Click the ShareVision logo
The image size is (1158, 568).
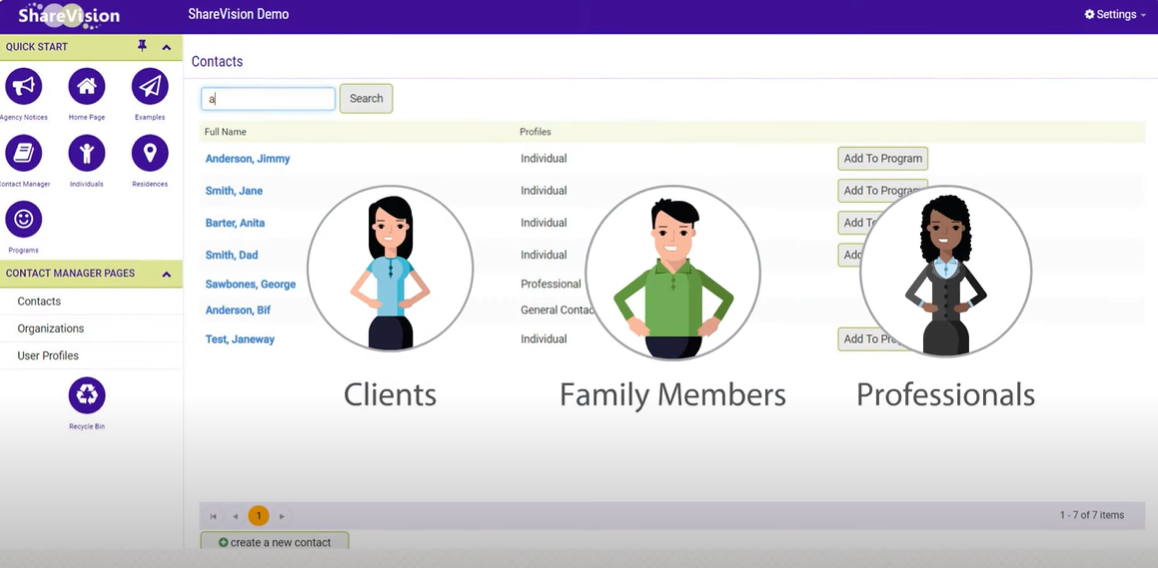coord(67,15)
